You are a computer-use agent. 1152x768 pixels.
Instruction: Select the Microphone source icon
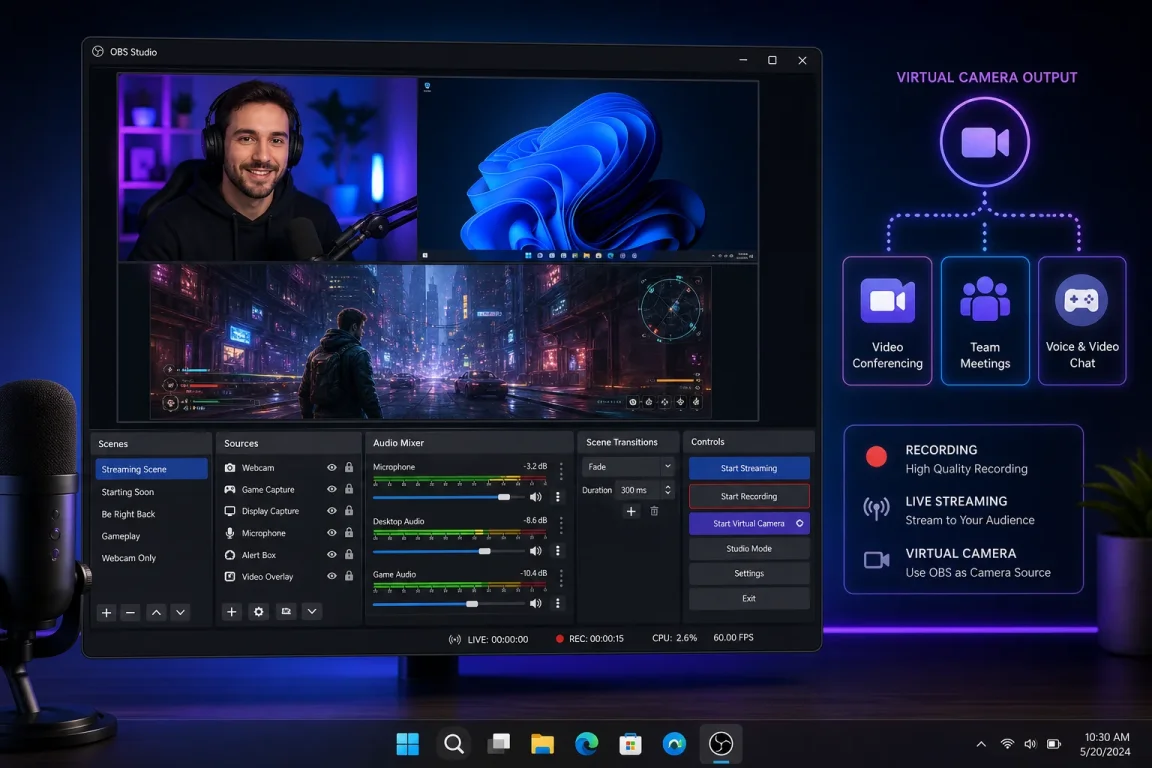(x=230, y=533)
